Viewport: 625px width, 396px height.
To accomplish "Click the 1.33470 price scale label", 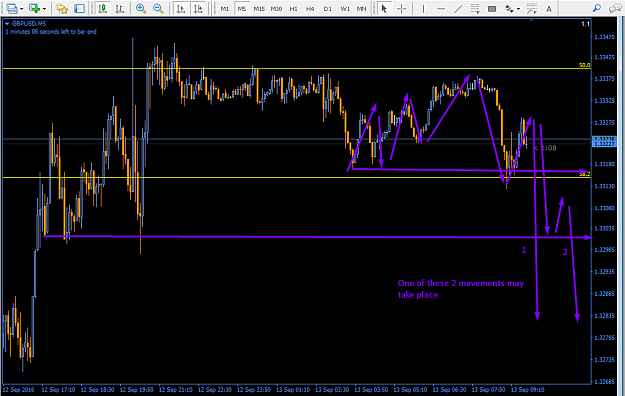I will [604, 37].
